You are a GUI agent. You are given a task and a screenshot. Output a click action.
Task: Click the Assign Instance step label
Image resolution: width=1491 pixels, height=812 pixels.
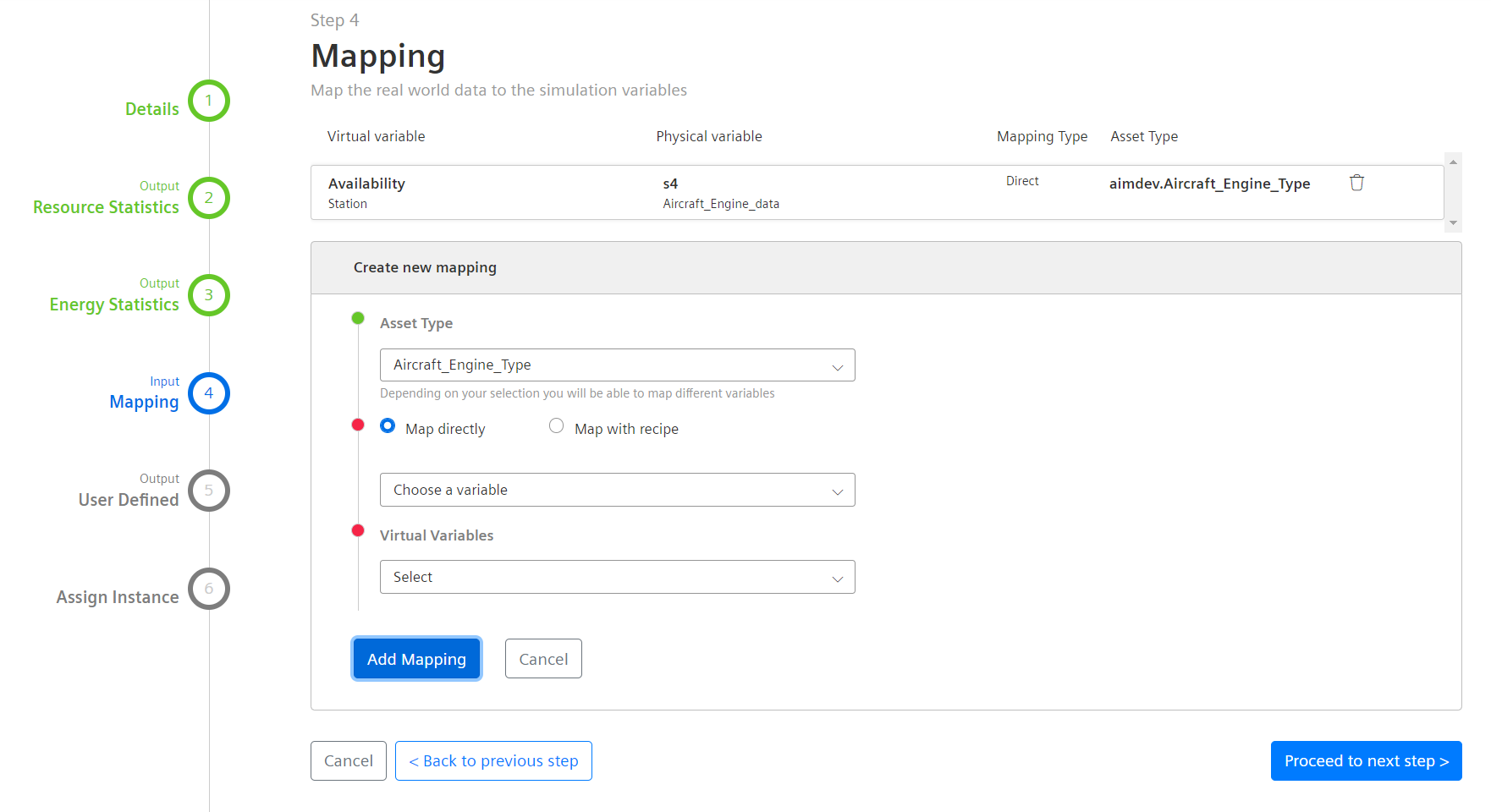tap(118, 597)
